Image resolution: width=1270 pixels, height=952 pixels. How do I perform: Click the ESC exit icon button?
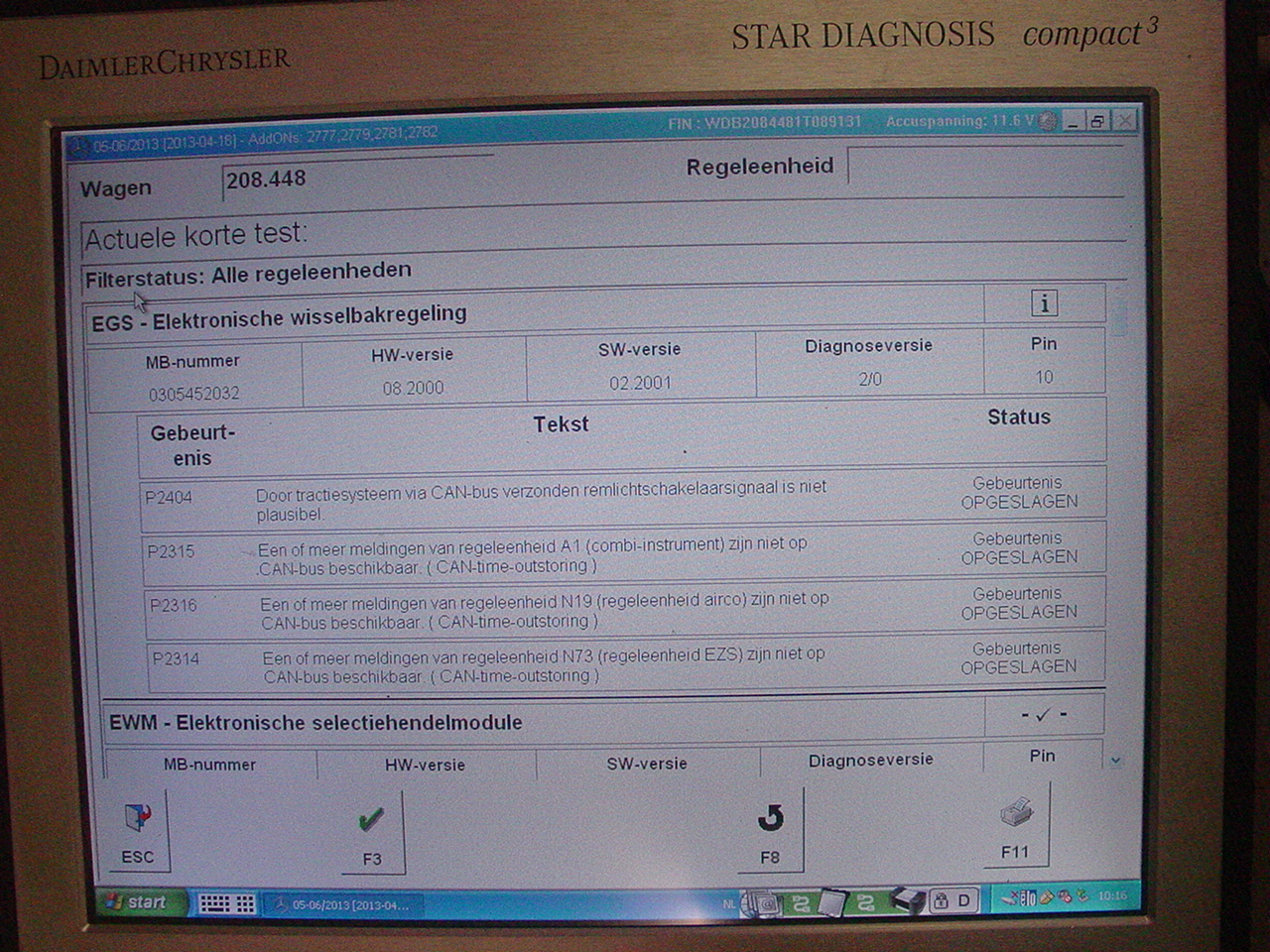tap(137, 831)
